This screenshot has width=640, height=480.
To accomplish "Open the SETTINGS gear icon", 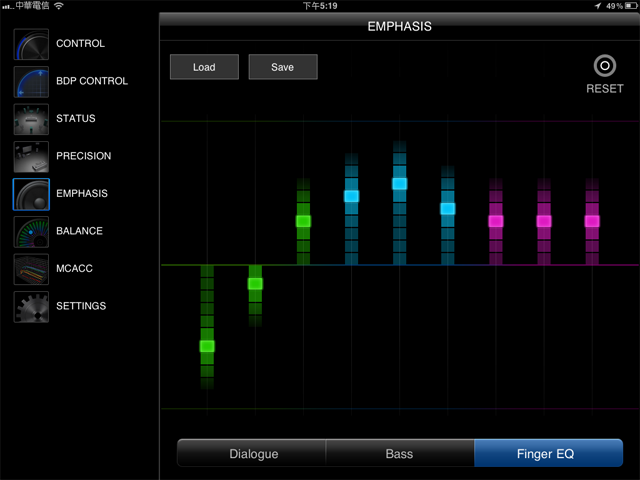I will pos(31,307).
